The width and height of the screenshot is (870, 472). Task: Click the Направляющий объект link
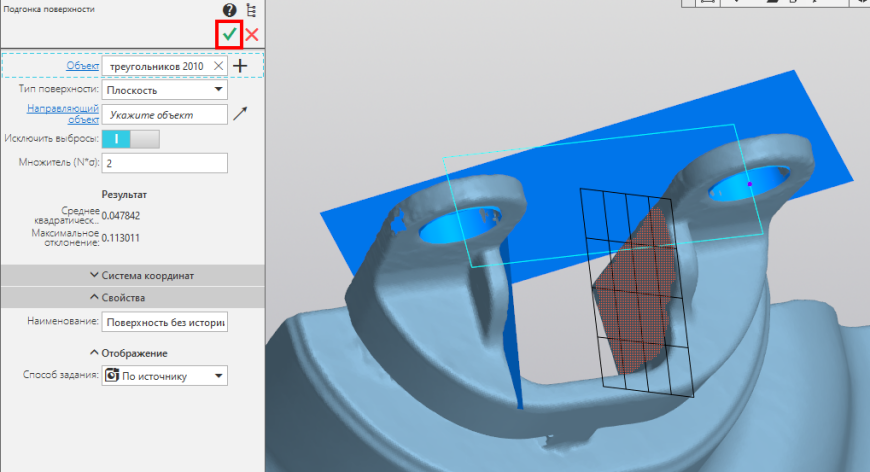[x=63, y=114]
